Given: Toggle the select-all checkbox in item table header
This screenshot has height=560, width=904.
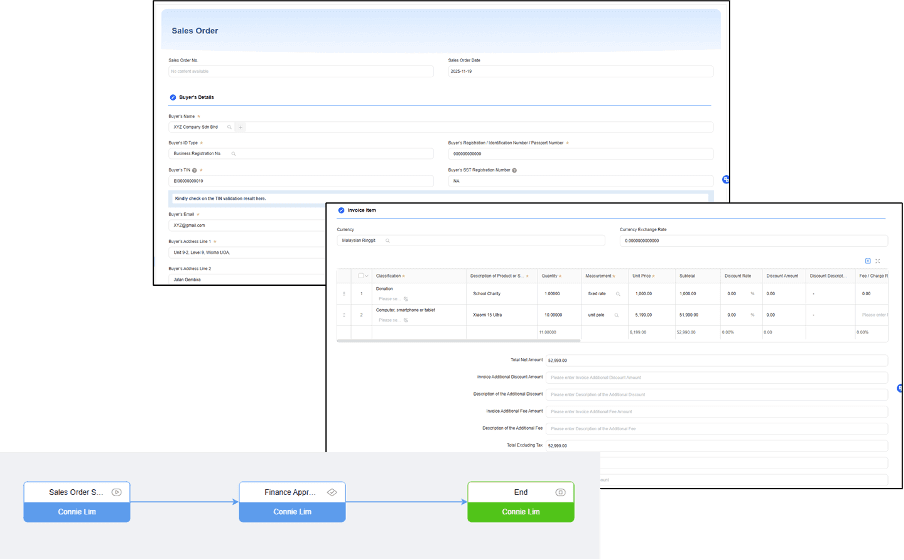Looking at the screenshot, I should tap(361, 276).
